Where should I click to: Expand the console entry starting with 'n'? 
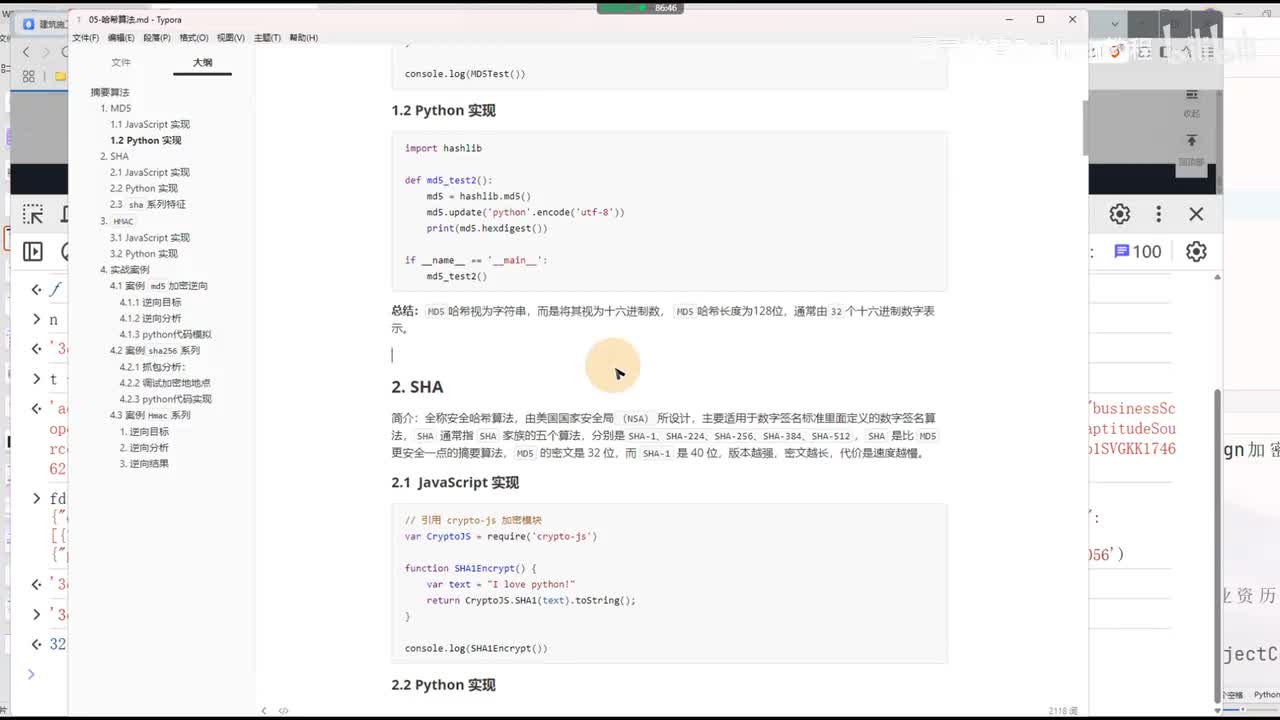pyautogui.click(x=37, y=320)
